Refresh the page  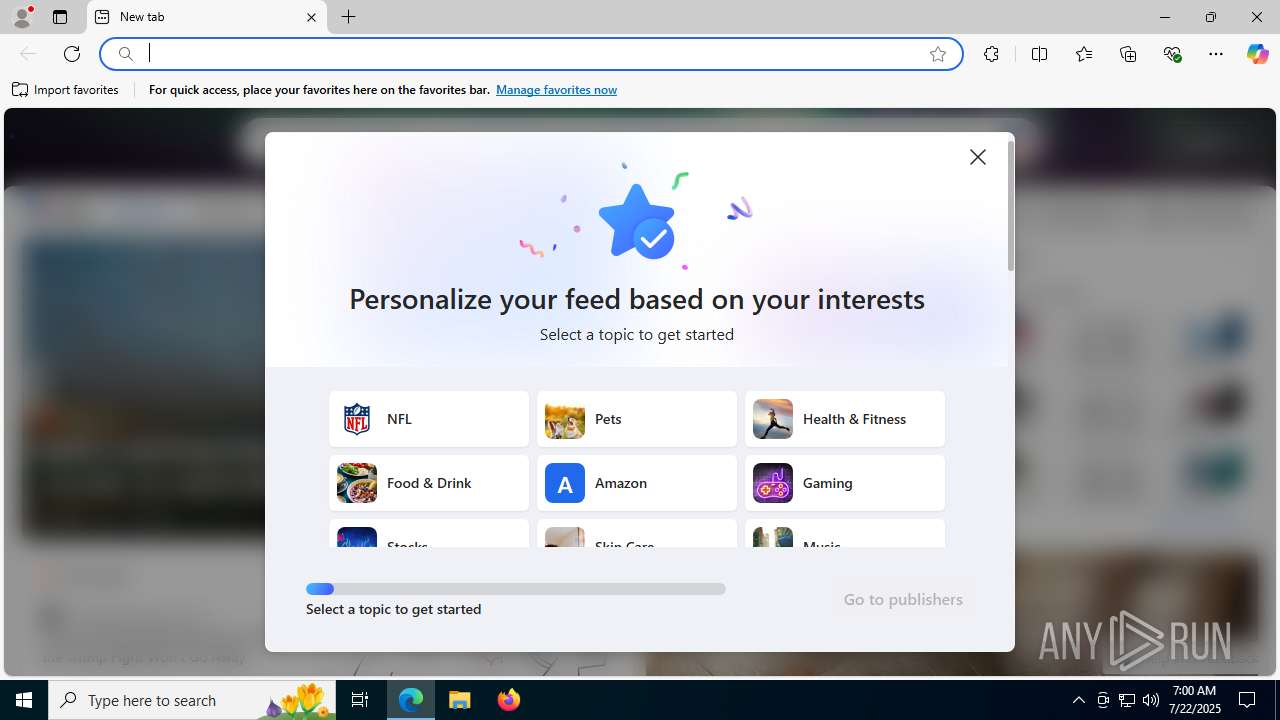tap(72, 54)
